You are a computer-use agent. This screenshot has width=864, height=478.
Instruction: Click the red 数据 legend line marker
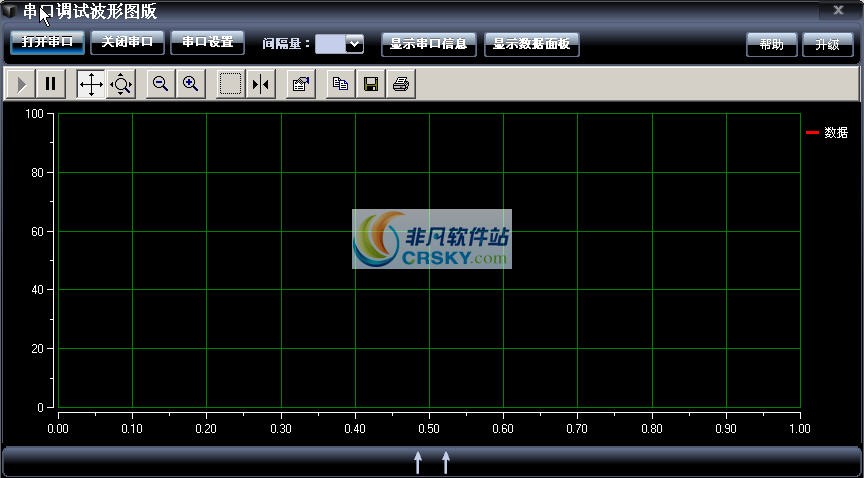pos(812,132)
